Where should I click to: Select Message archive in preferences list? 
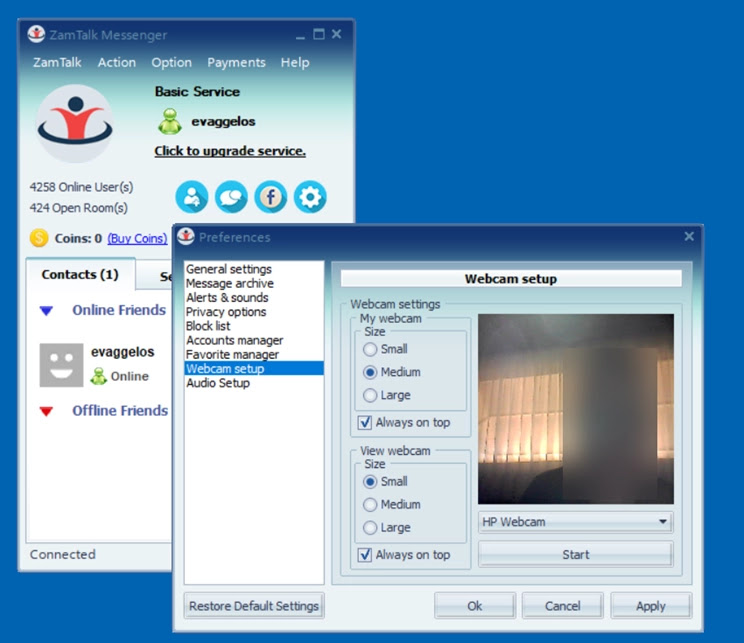coord(254,283)
